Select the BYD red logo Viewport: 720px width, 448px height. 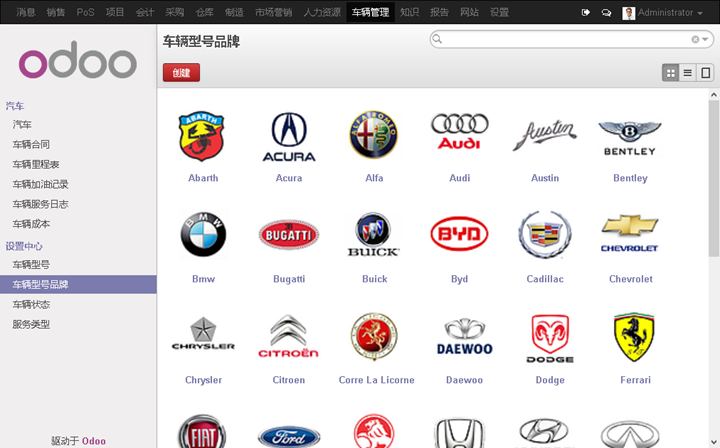[x=459, y=234]
